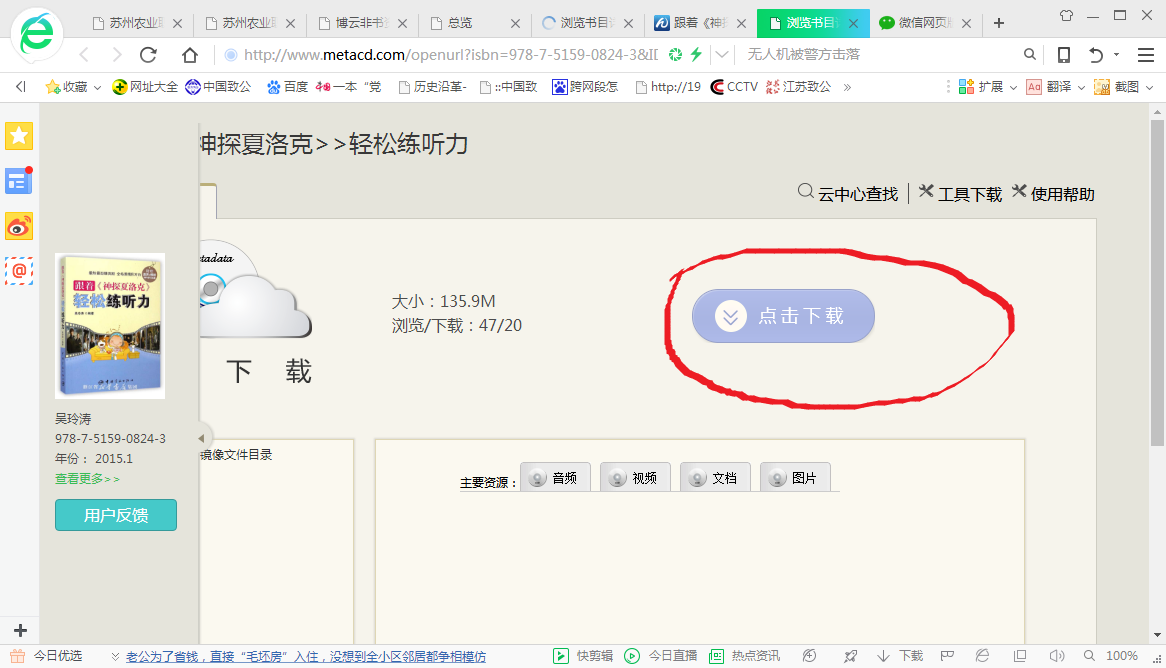The height and width of the screenshot is (668, 1166).
Task: Reload the page with refresh icon
Action: (148, 55)
